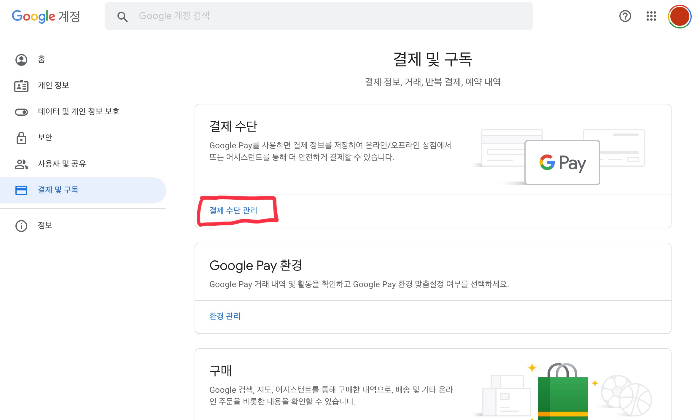The height and width of the screenshot is (420, 700).
Task: Click the 개인 정보 ID card icon
Action: 21,85
